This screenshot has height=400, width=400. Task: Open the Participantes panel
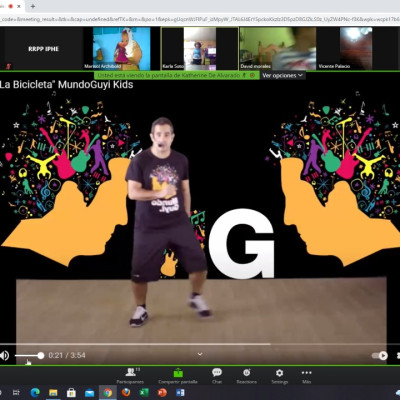(130, 376)
